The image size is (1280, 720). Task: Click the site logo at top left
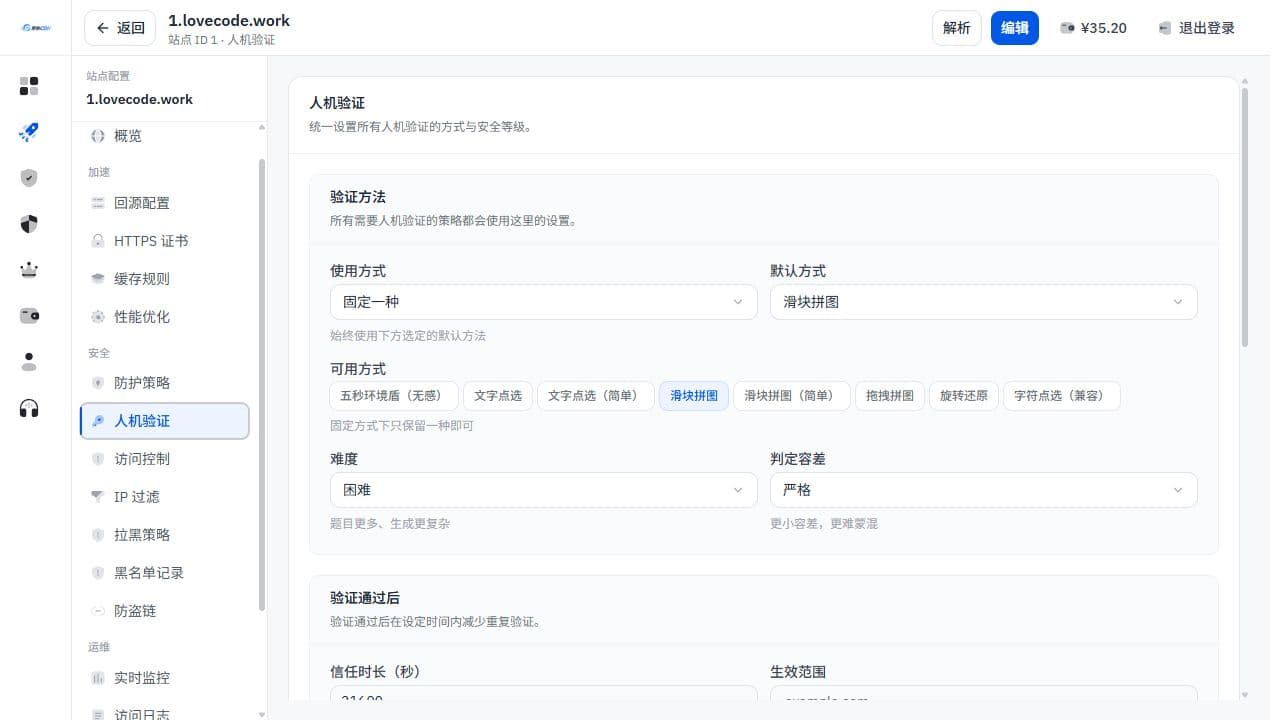tap(35, 27)
